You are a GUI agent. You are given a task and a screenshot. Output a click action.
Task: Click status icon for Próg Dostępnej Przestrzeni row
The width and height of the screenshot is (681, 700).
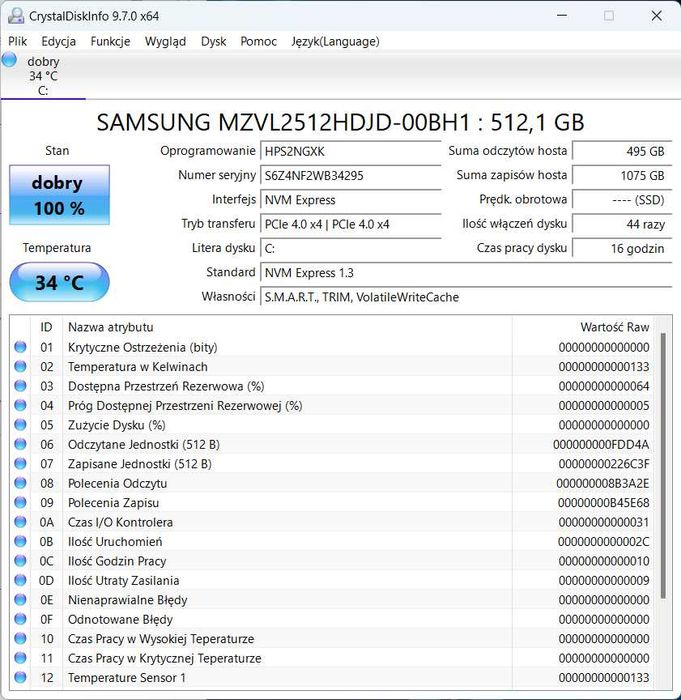click(x=20, y=405)
